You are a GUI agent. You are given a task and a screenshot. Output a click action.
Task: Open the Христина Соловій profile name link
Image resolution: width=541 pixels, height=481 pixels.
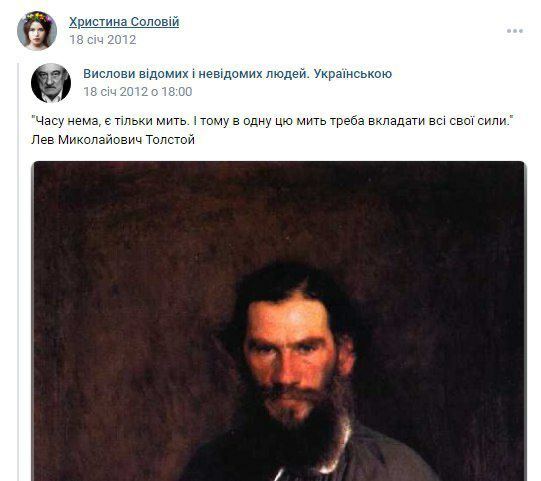(x=124, y=22)
